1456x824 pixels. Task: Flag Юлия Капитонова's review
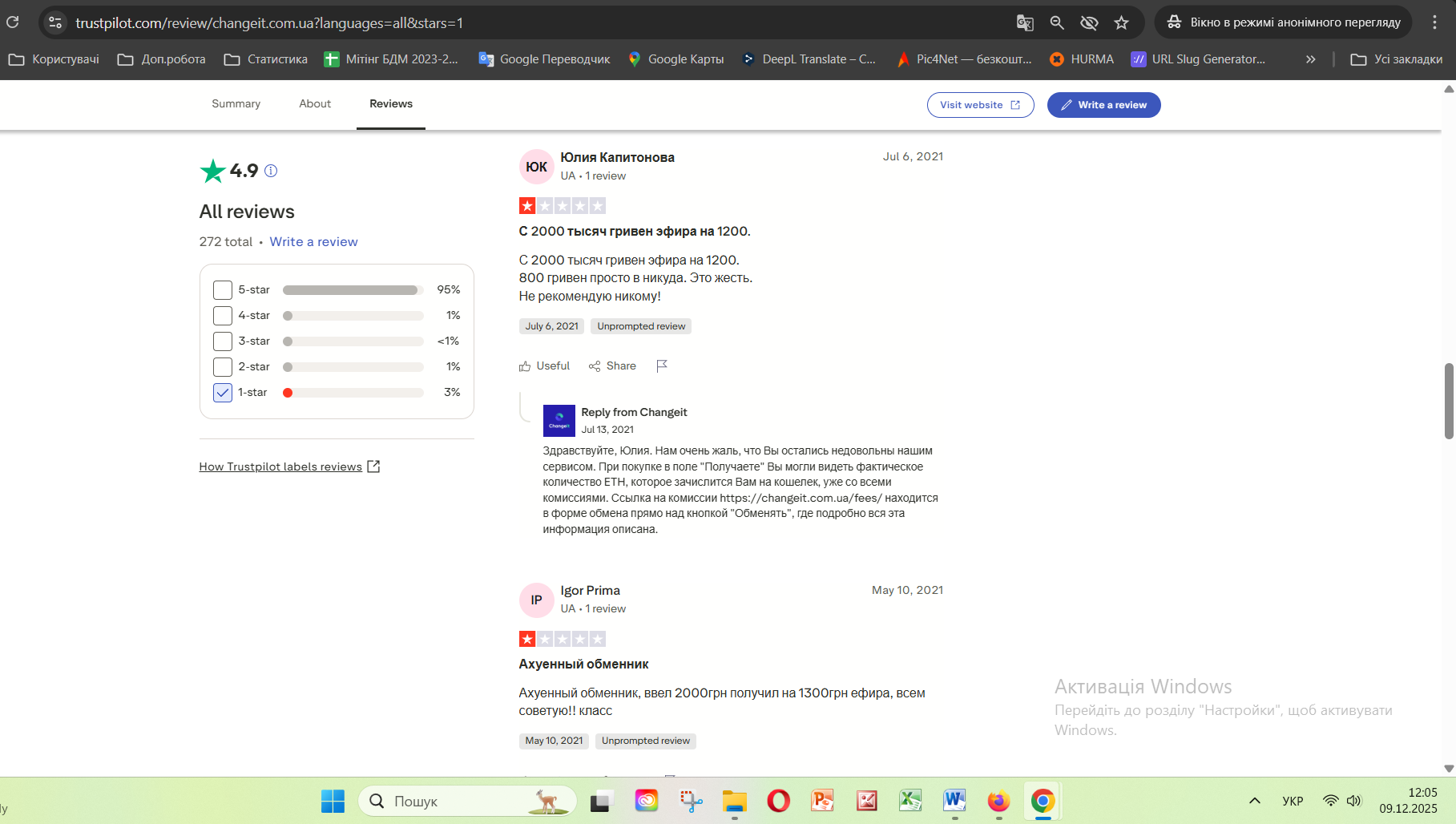point(662,366)
